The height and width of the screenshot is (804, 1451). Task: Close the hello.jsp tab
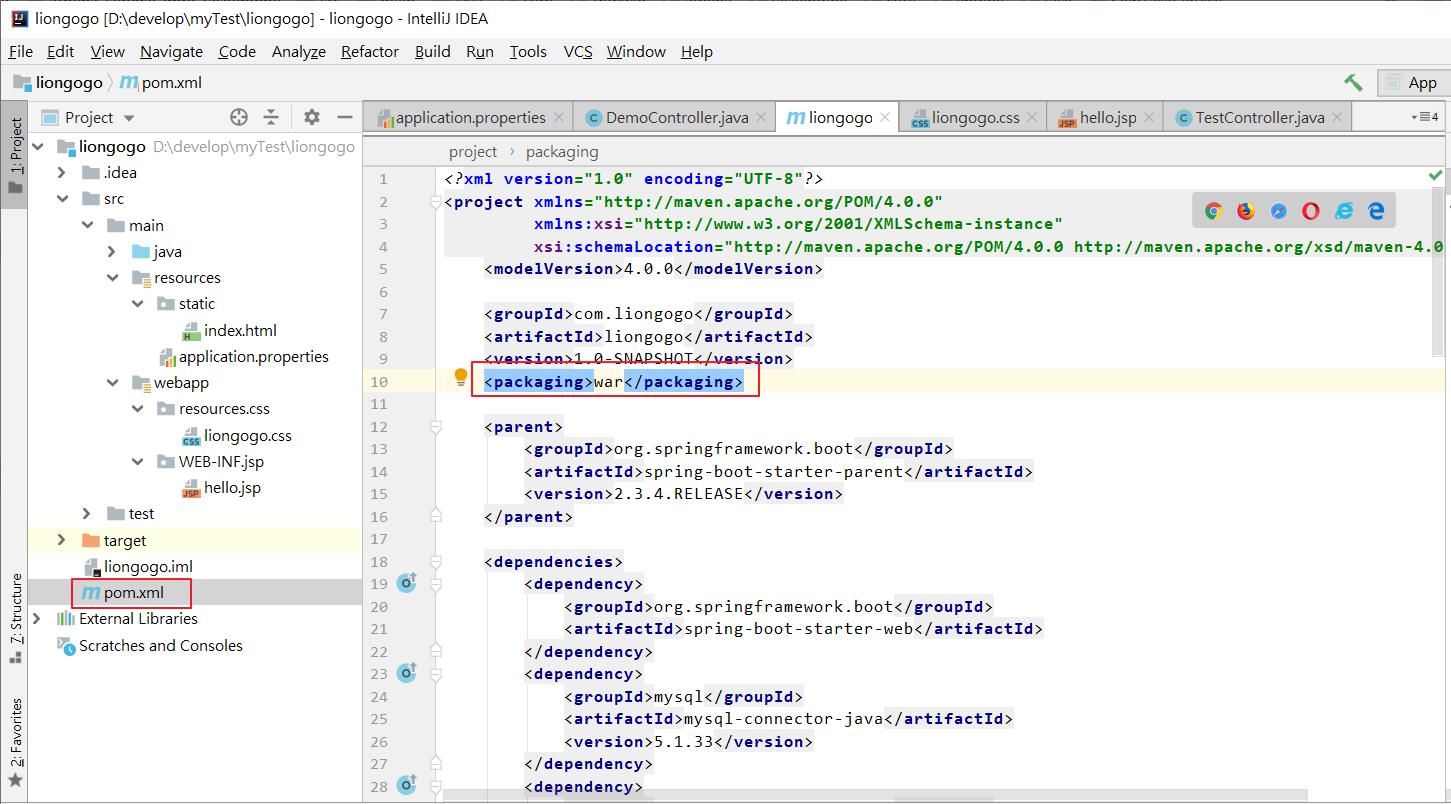pos(1150,117)
